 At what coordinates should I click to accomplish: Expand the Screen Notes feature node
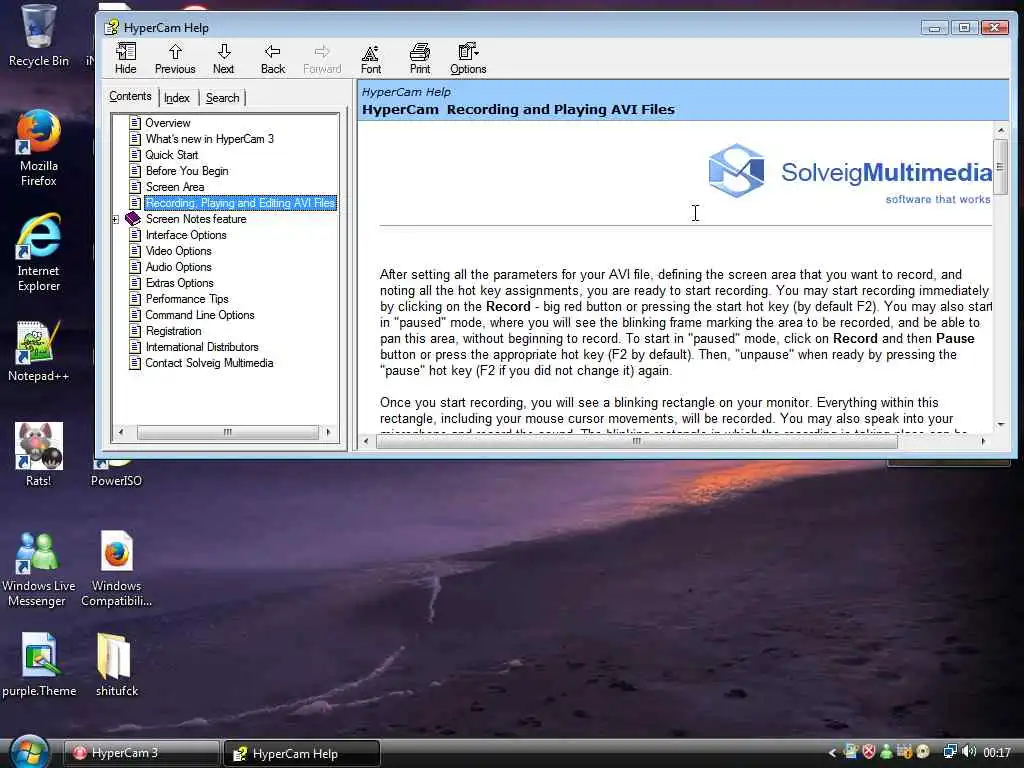click(116, 219)
